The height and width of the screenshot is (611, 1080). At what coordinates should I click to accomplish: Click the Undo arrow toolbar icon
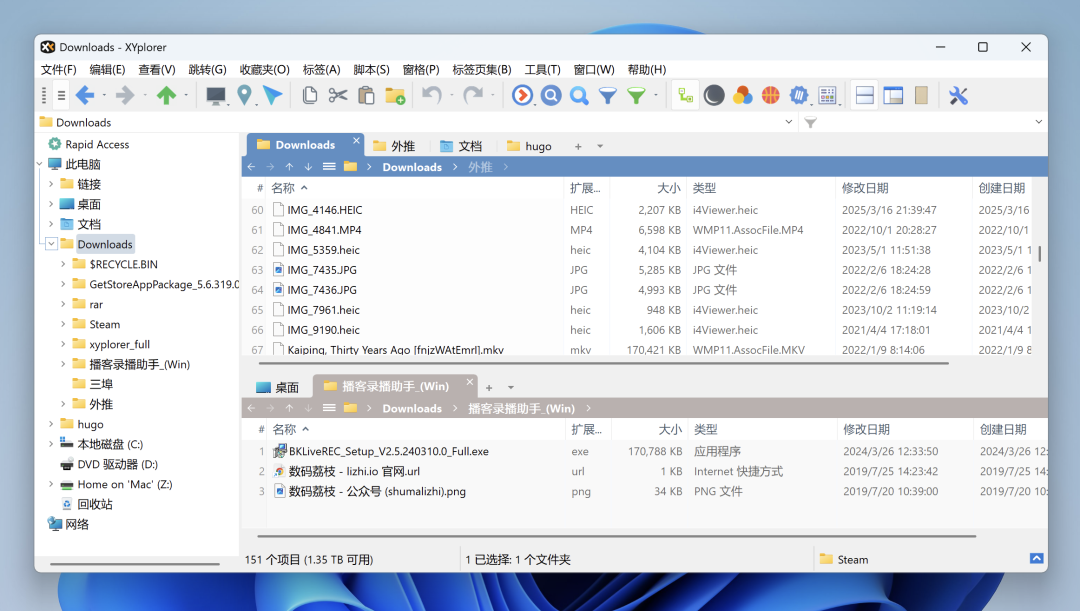click(x=430, y=95)
